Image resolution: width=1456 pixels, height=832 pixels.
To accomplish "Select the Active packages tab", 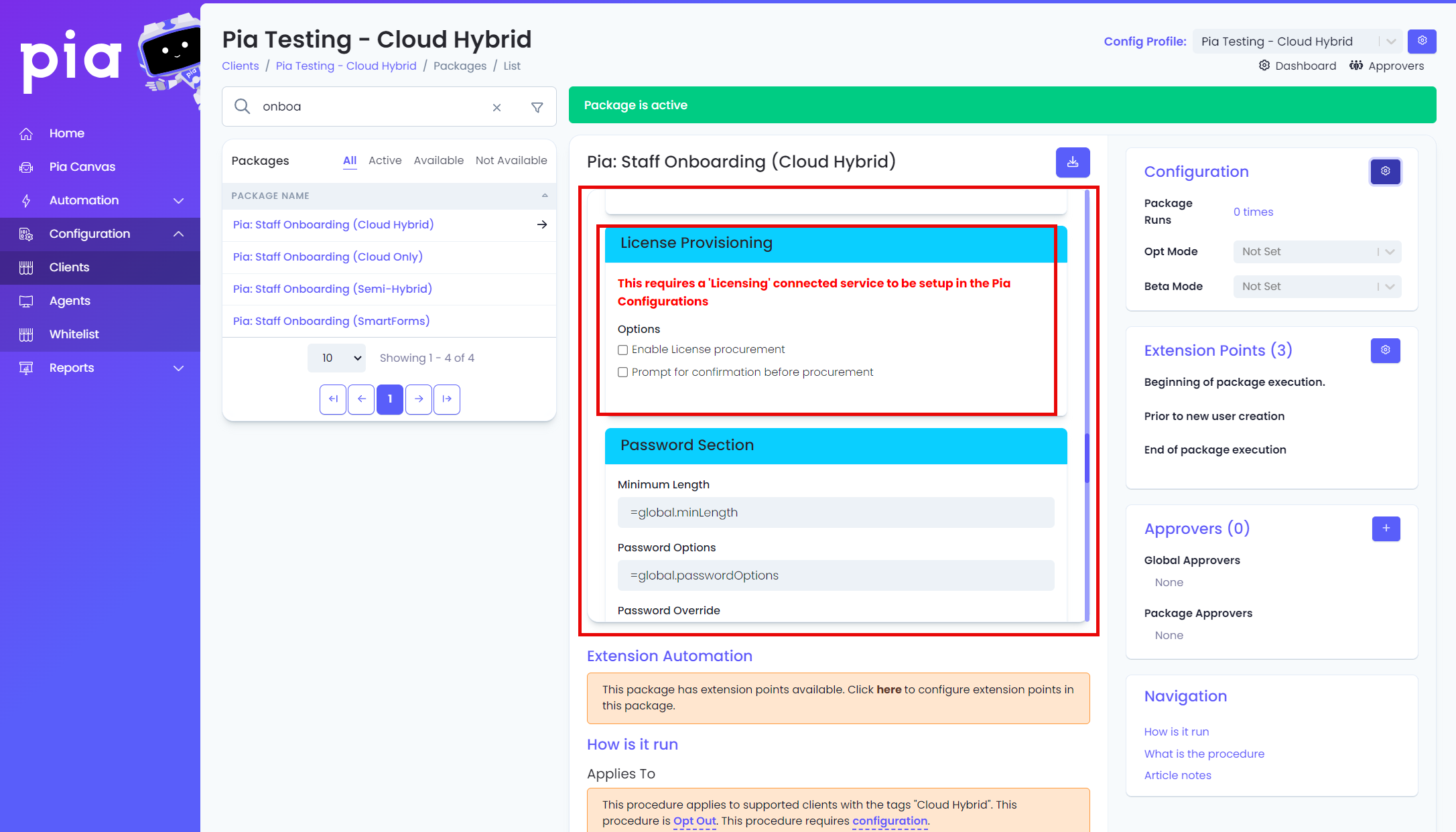I will (x=385, y=161).
